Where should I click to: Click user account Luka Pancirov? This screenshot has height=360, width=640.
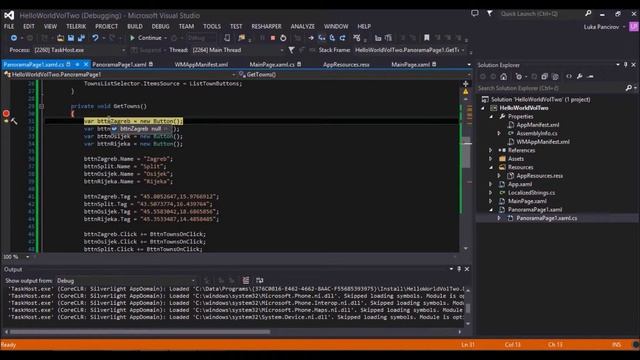(601, 27)
